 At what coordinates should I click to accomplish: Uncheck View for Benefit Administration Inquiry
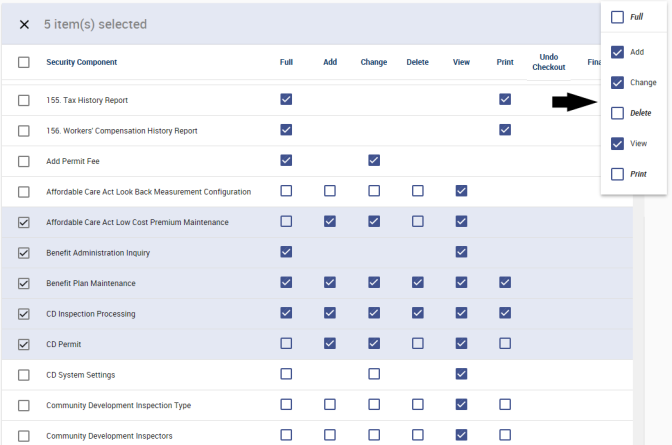click(x=461, y=252)
